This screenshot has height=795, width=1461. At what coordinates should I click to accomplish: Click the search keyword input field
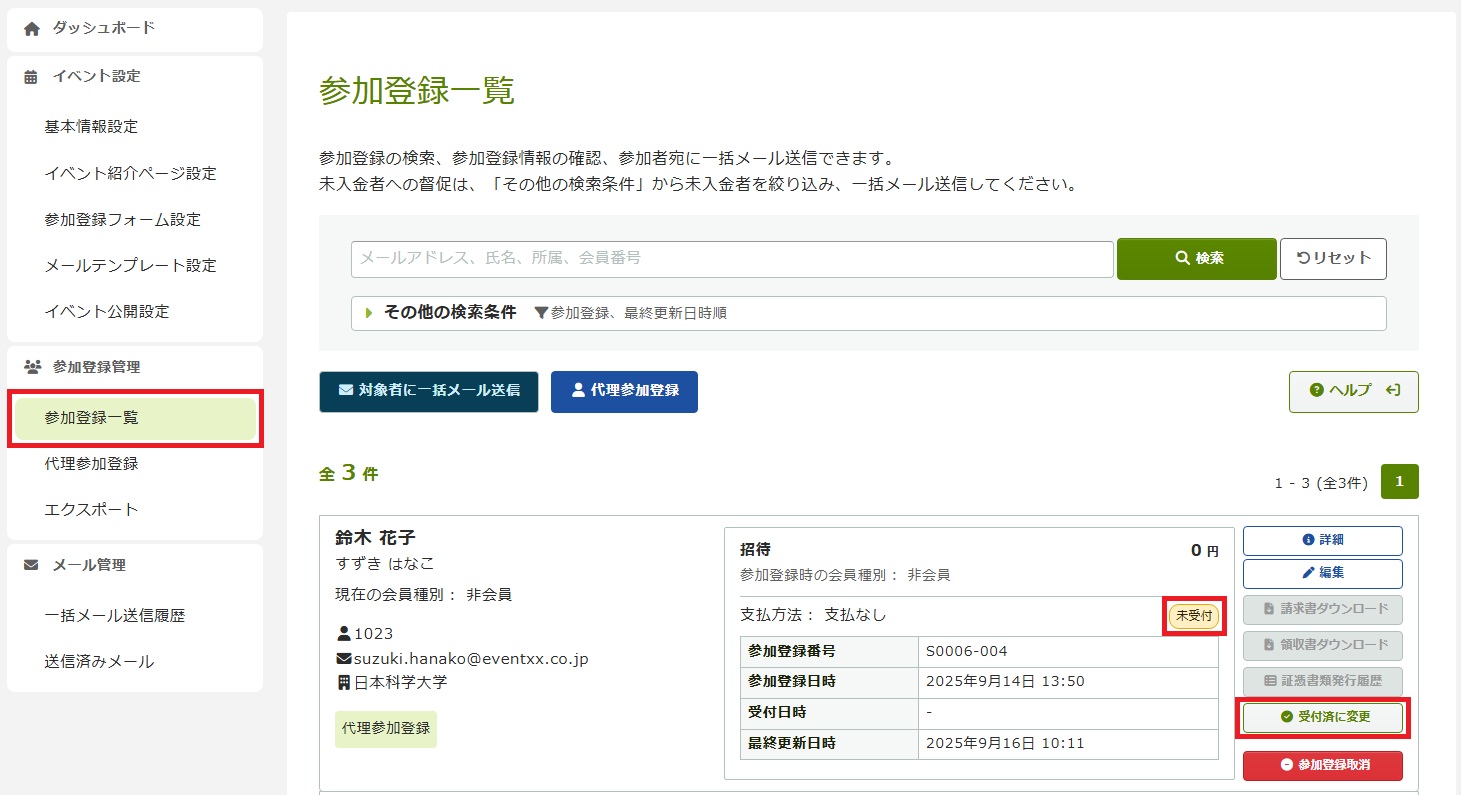click(x=732, y=258)
